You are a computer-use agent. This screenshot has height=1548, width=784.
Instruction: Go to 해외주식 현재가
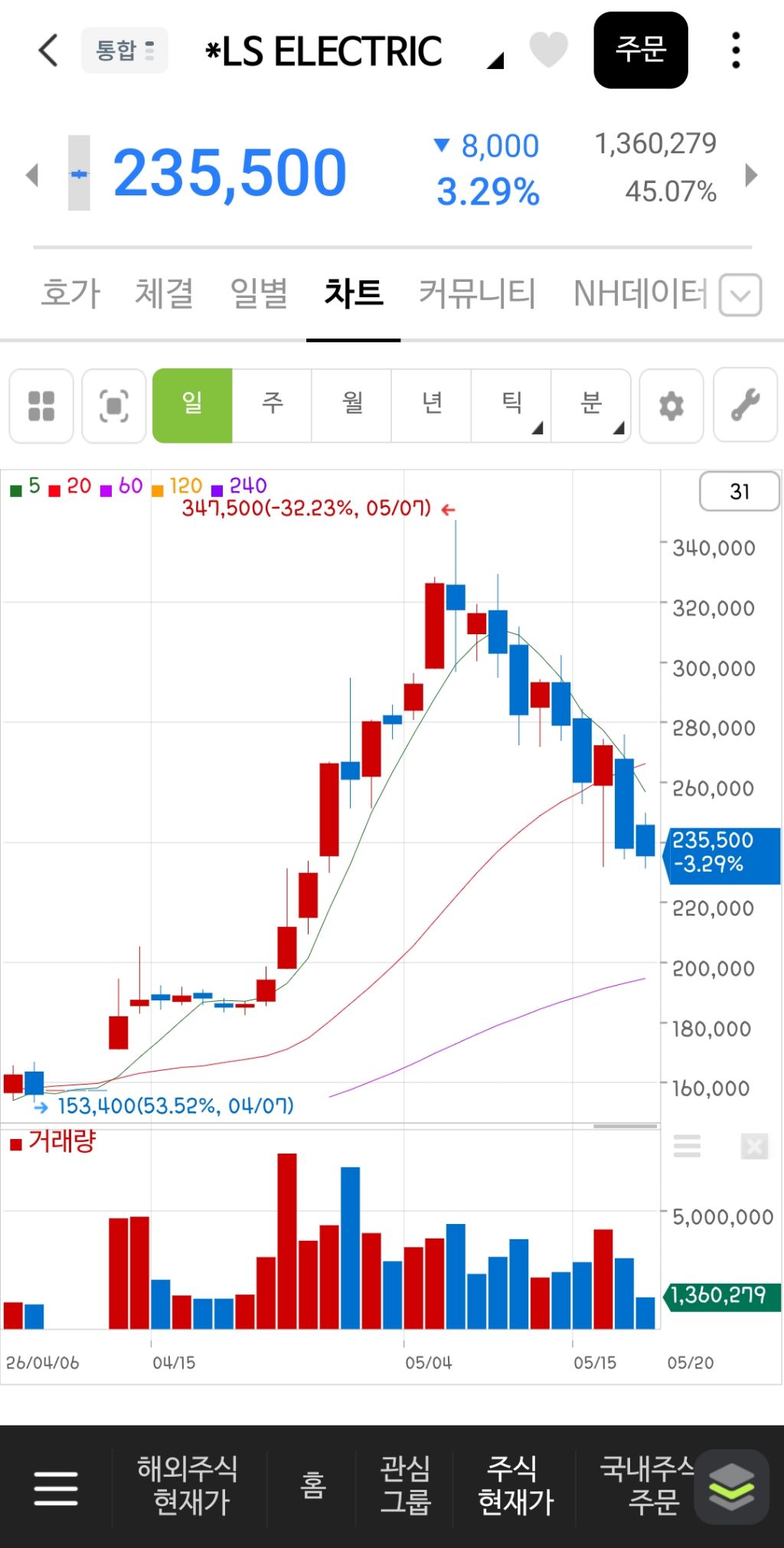click(189, 1486)
